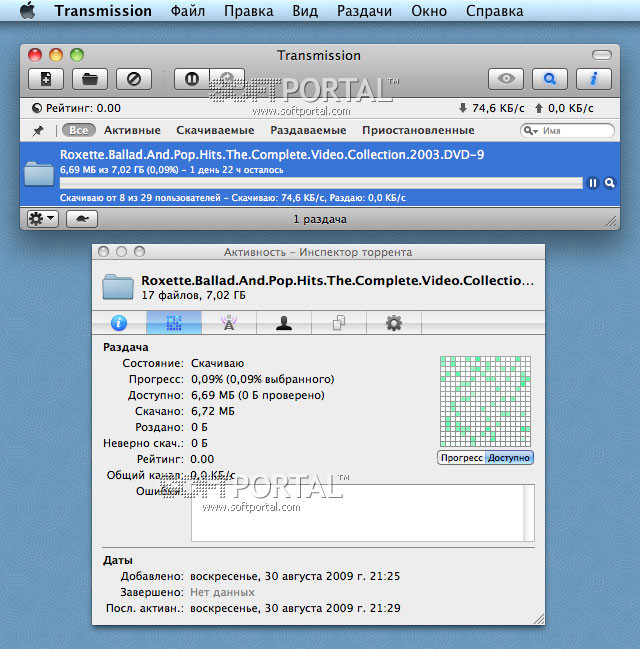Open a torrent file via folder icon
The width and height of the screenshot is (640, 649).
(x=90, y=79)
